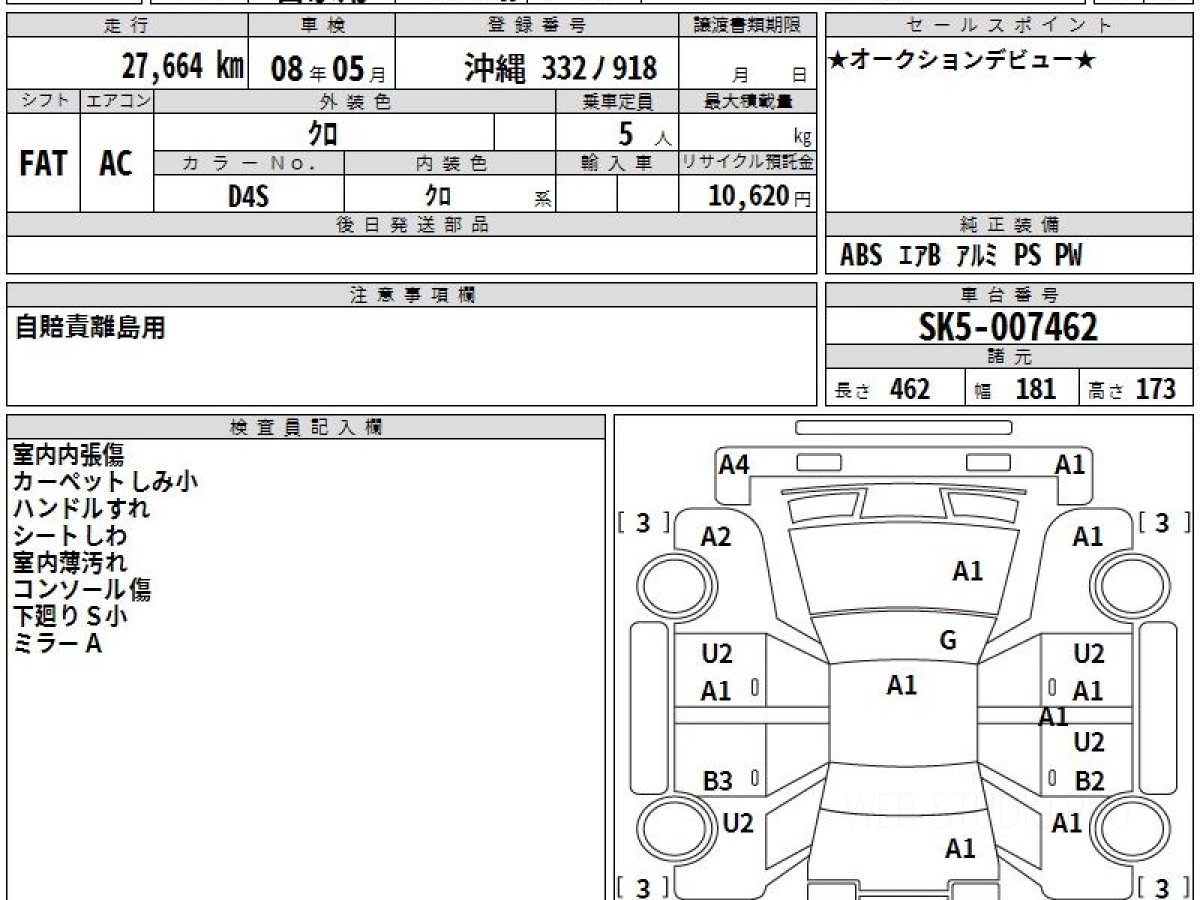Image resolution: width=1200 pixels, height=900 pixels.
Task: Click the FAT shift type cell
Action: [x=43, y=164]
